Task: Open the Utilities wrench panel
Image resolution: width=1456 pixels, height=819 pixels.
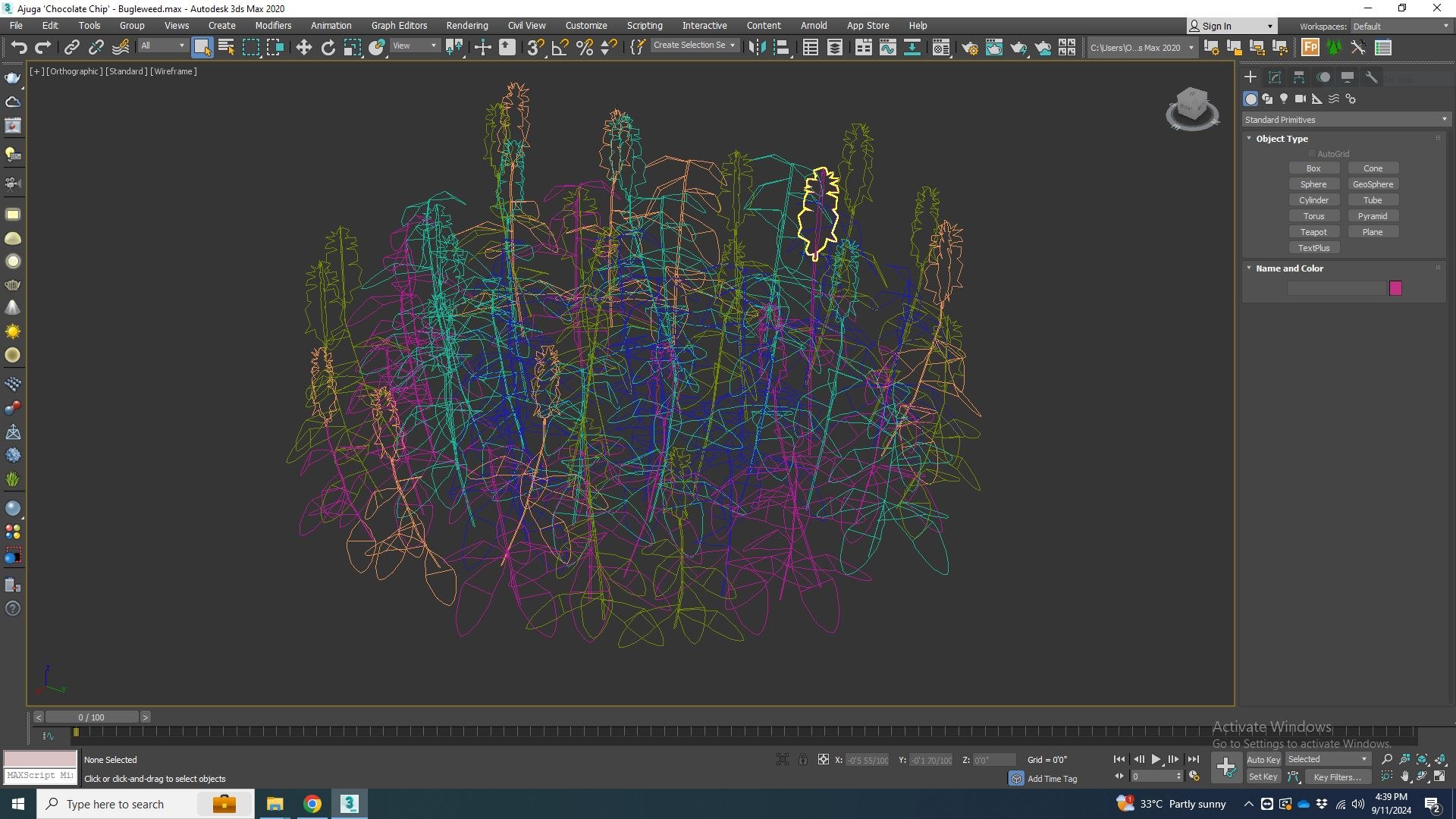Action: (x=1371, y=77)
